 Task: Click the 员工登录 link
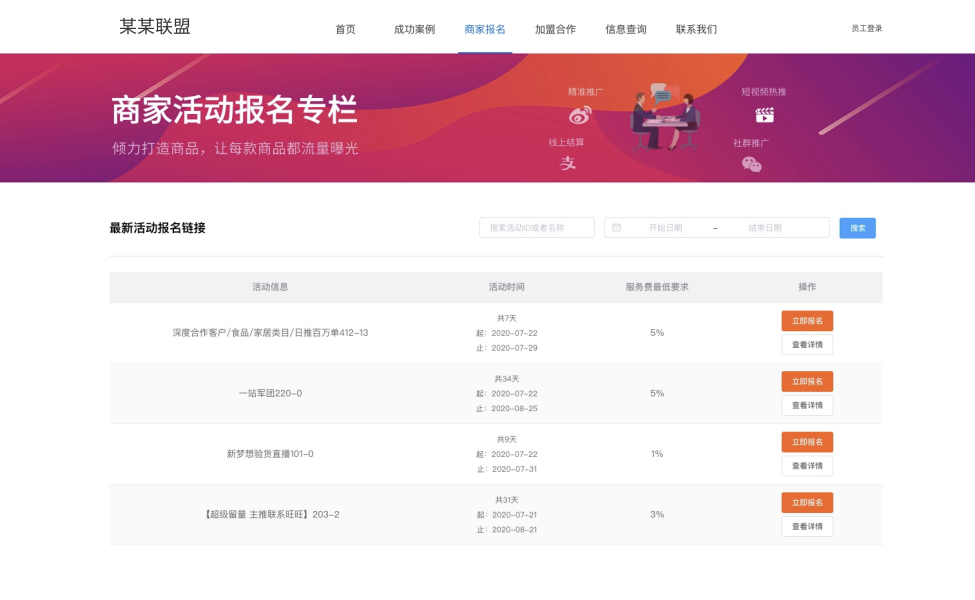click(x=866, y=29)
